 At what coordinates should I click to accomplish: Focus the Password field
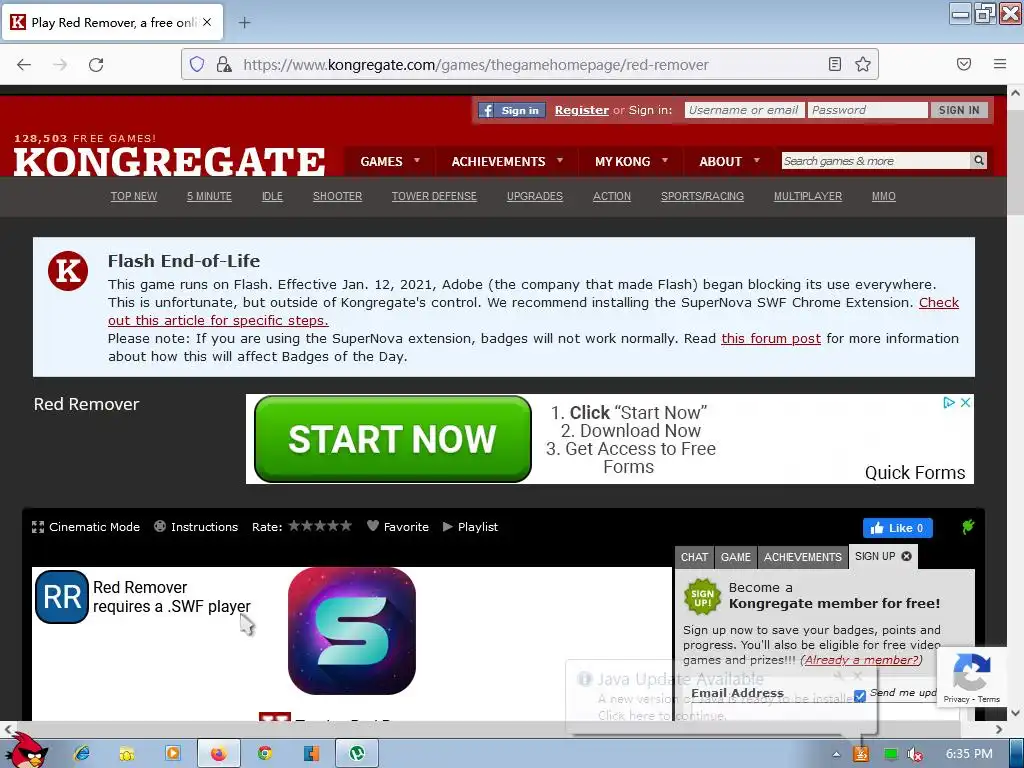[867, 110]
